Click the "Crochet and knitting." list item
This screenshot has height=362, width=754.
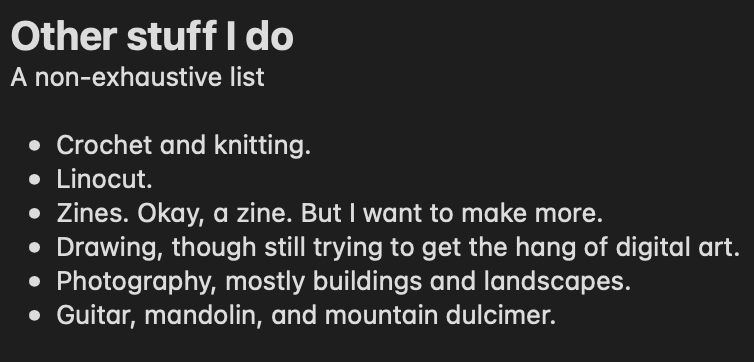(184, 145)
